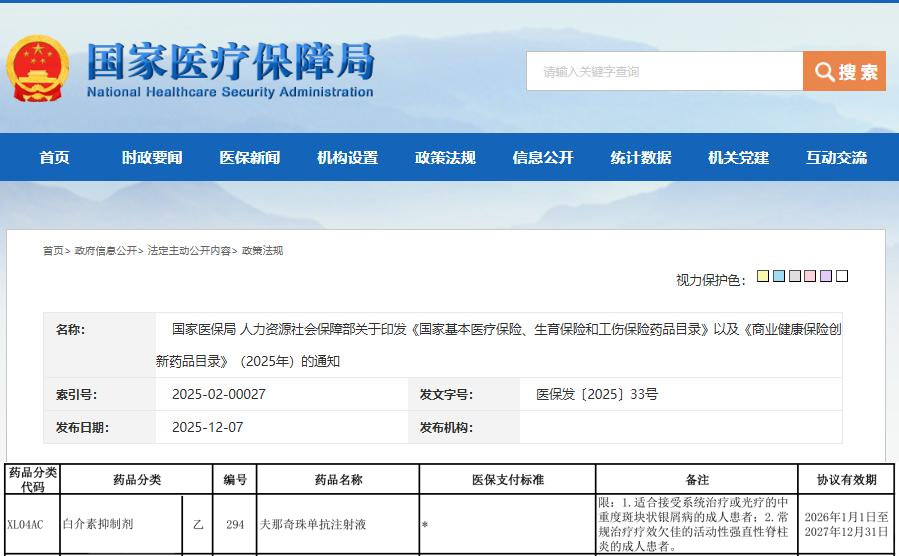The image size is (899, 556).
Task: Open the 机关党建 menu item
Action: tap(739, 158)
